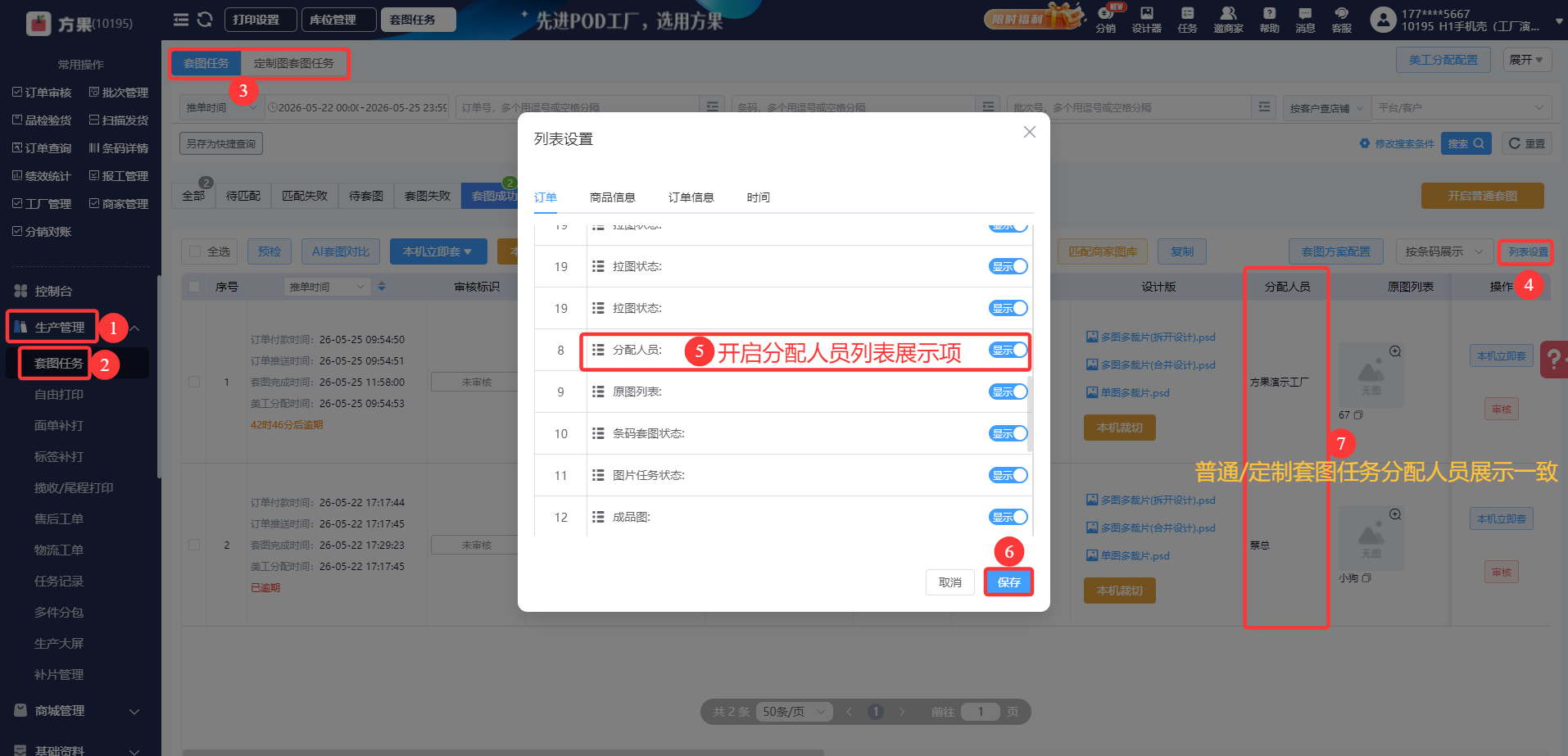1568x756 pixels.
Task: Check the checkbox for row 1
Action: 194,382
